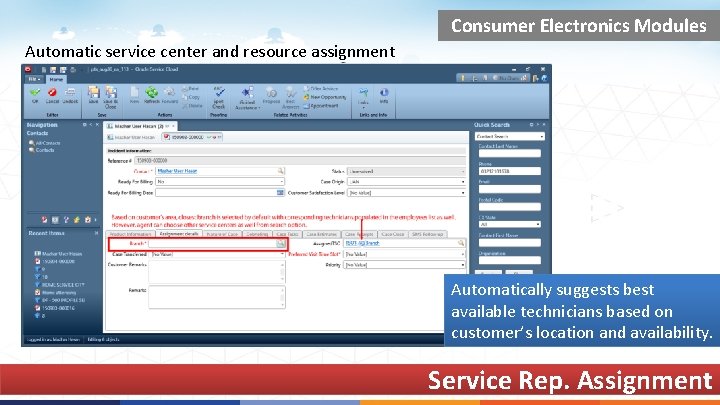This screenshot has height=405, width=720.
Task: Click quick access print icon in title bar
Action: tap(73, 70)
